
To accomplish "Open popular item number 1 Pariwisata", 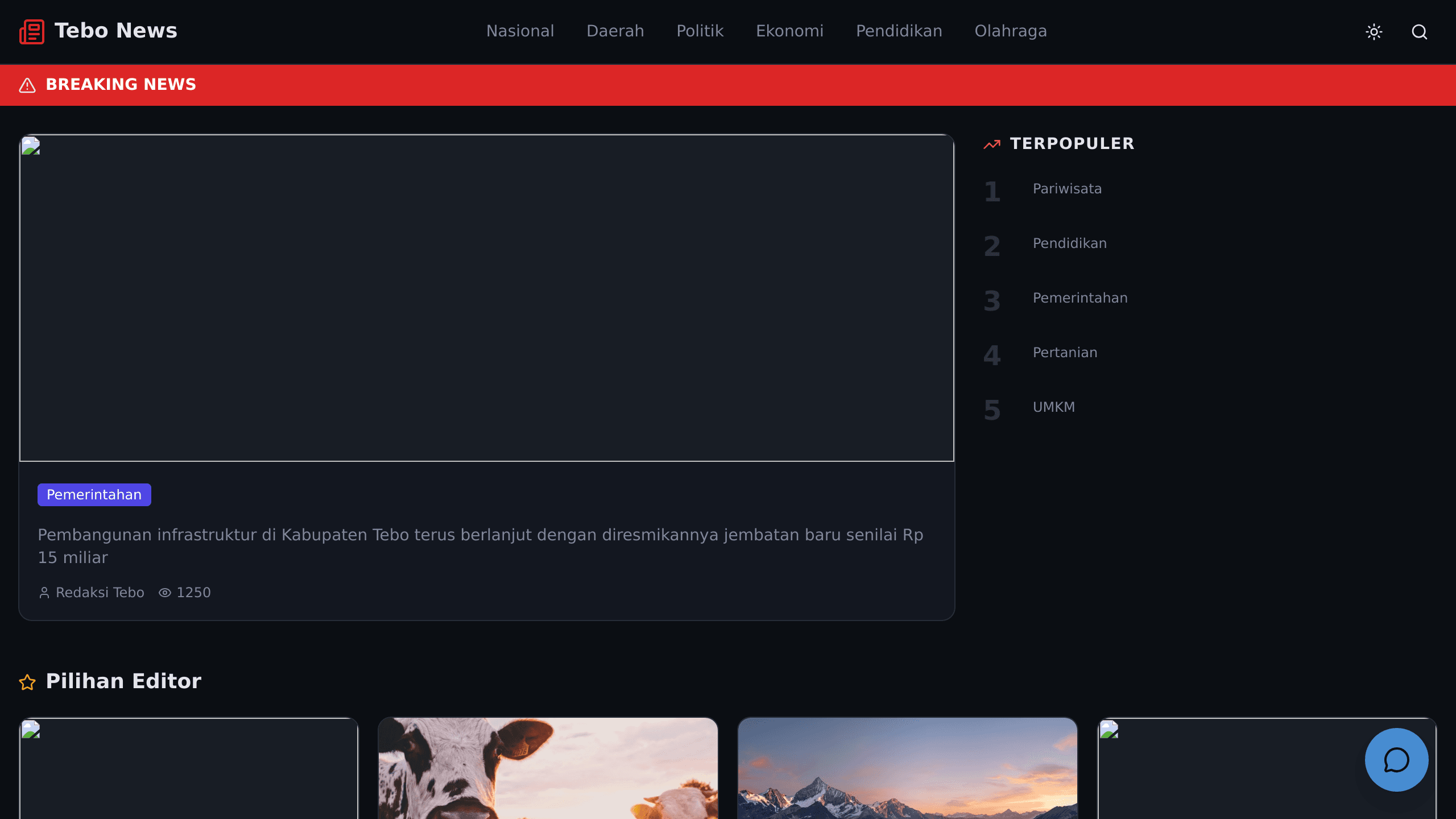I will tap(1067, 189).
